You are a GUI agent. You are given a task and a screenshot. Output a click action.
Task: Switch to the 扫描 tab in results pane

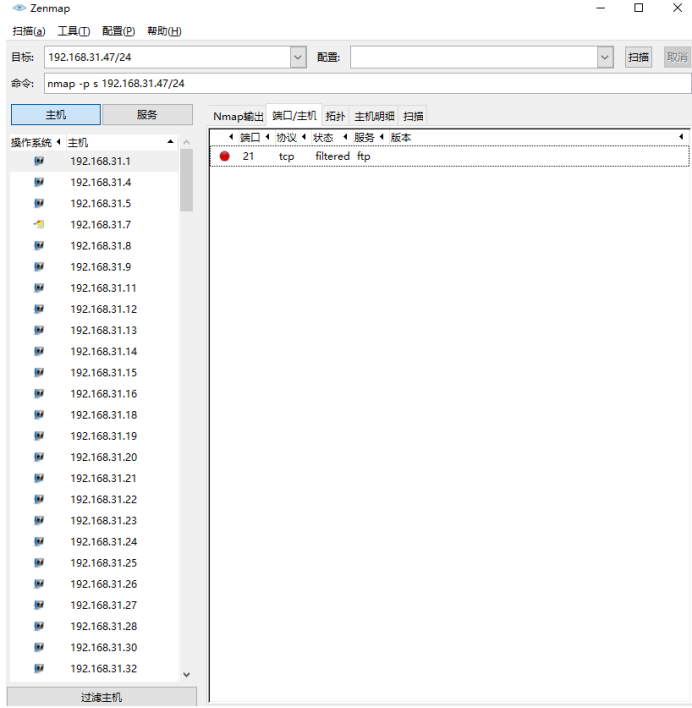[x=413, y=116]
